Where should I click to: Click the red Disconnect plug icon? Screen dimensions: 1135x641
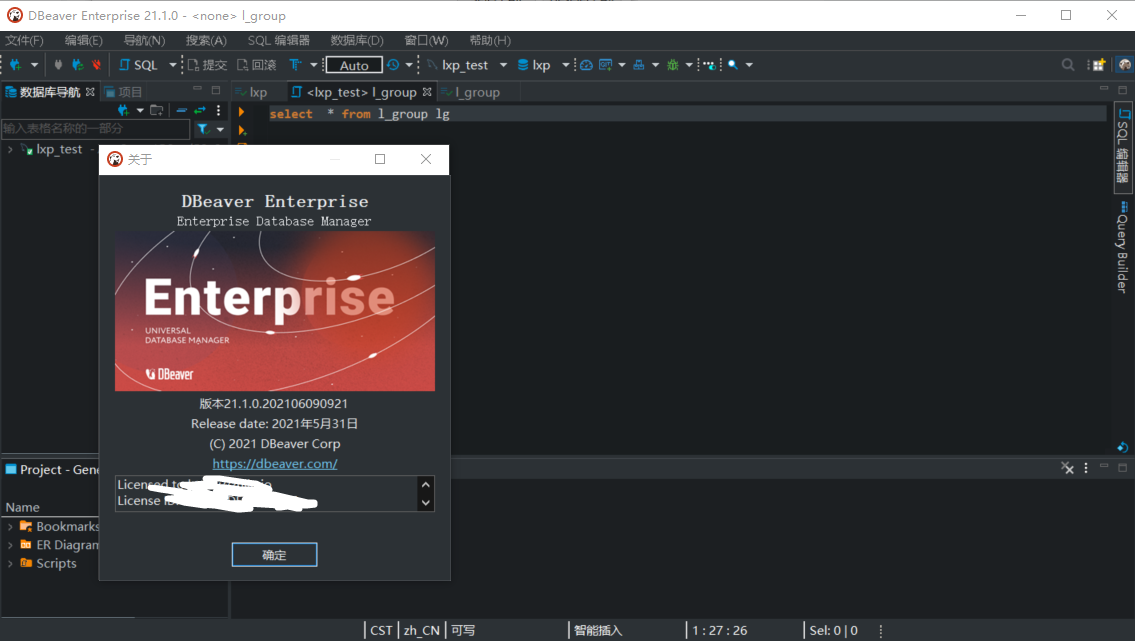(x=96, y=65)
